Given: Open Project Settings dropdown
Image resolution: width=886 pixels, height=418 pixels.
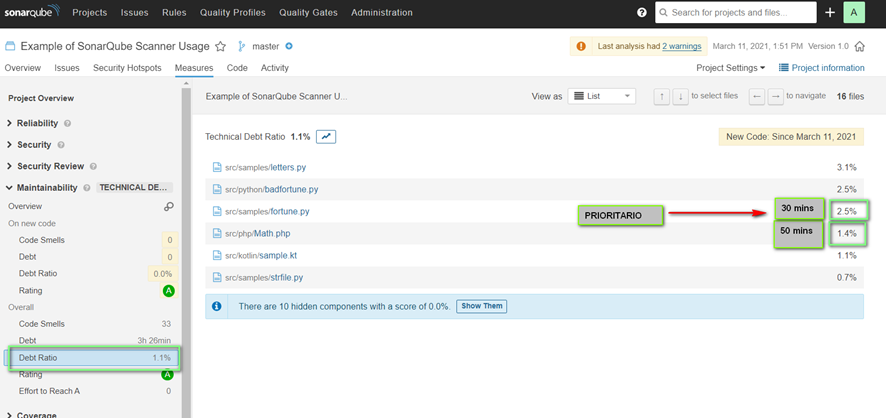Looking at the screenshot, I should click(731, 68).
